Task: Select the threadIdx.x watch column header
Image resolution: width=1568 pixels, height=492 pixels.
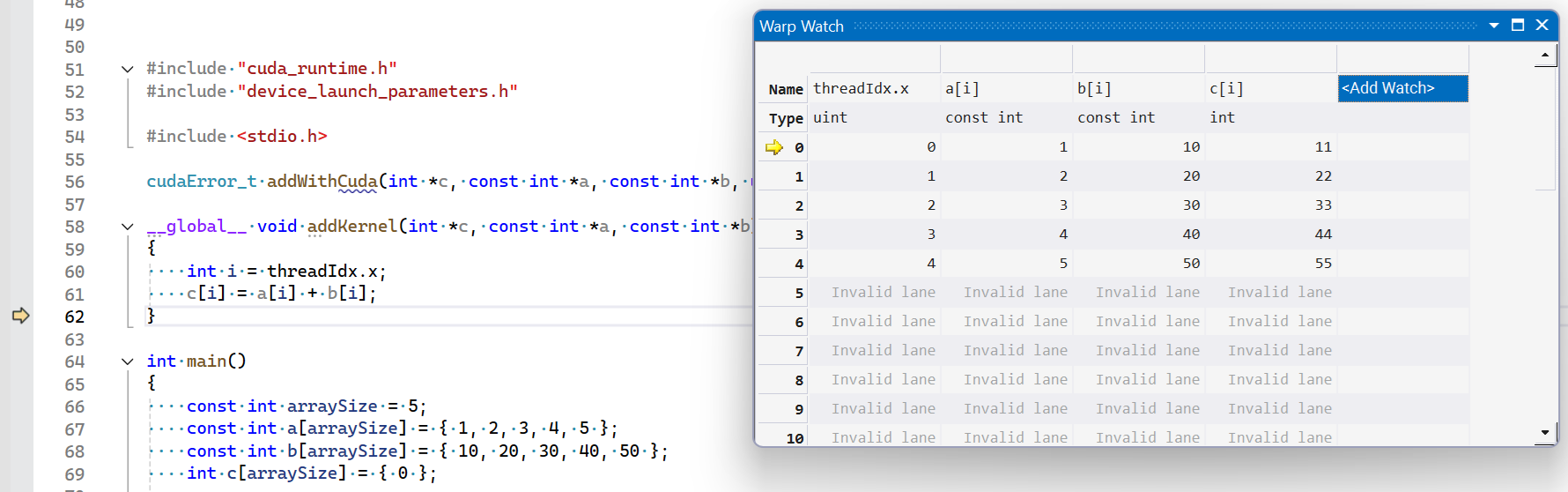Action: click(874, 88)
